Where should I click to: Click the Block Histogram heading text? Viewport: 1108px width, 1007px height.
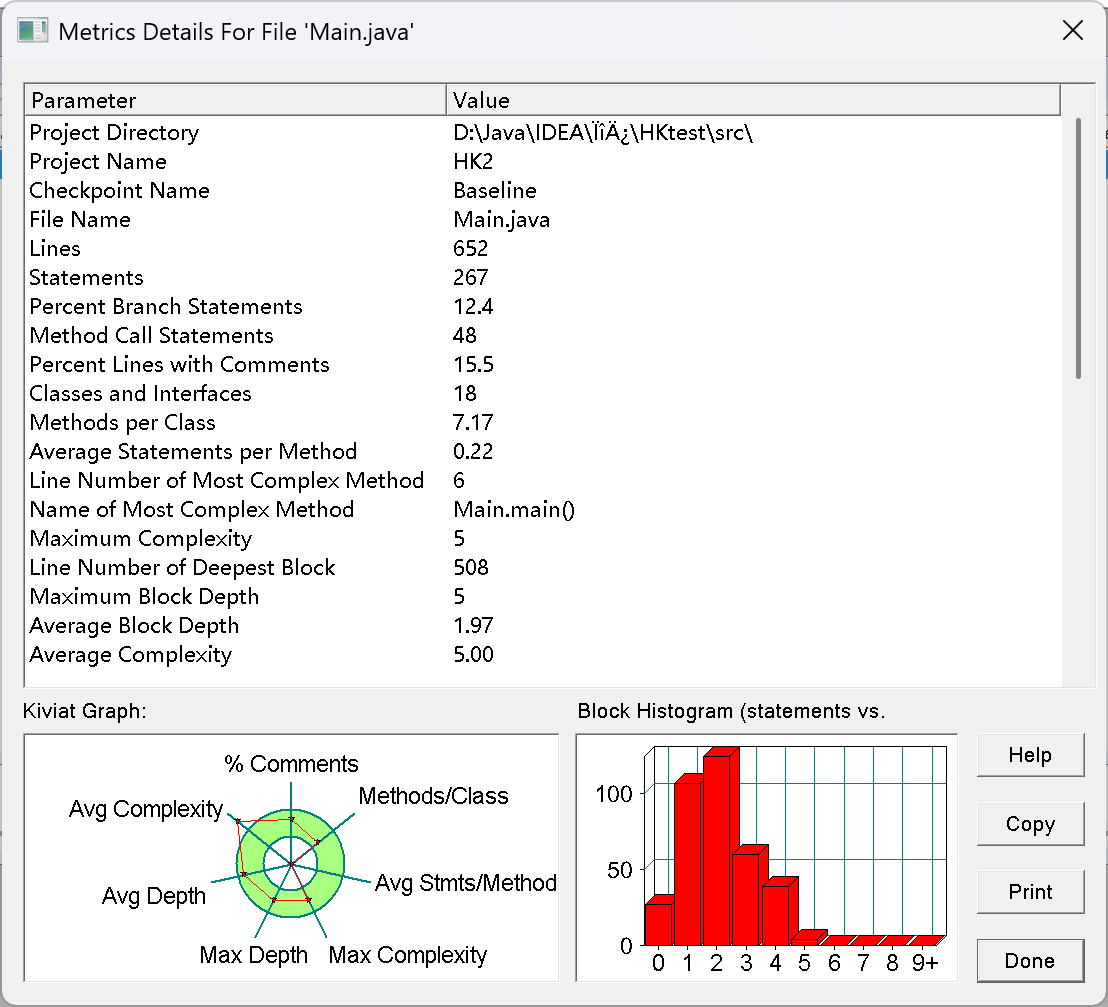tap(731, 711)
